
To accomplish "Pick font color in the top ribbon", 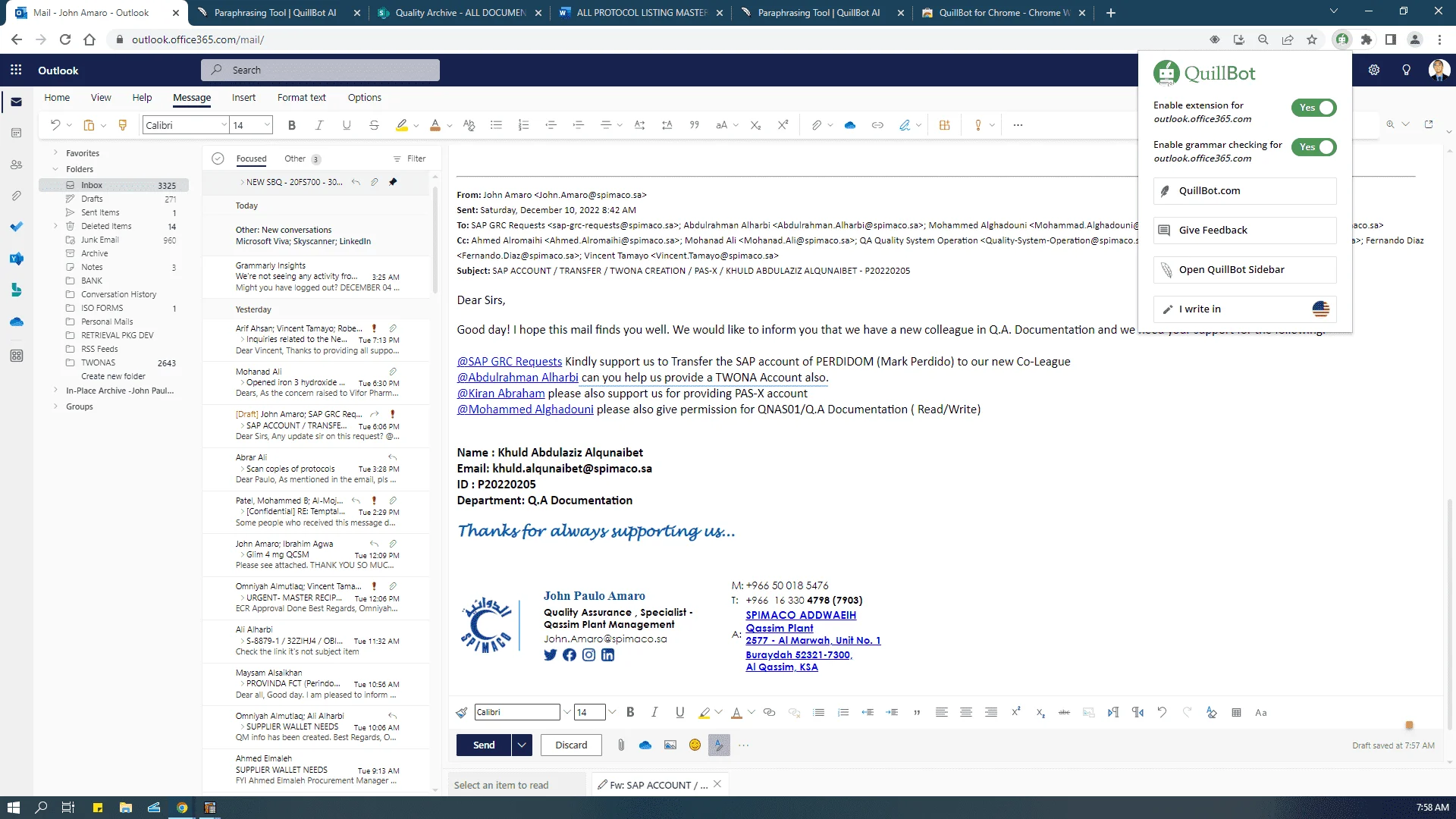I will pyautogui.click(x=435, y=125).
